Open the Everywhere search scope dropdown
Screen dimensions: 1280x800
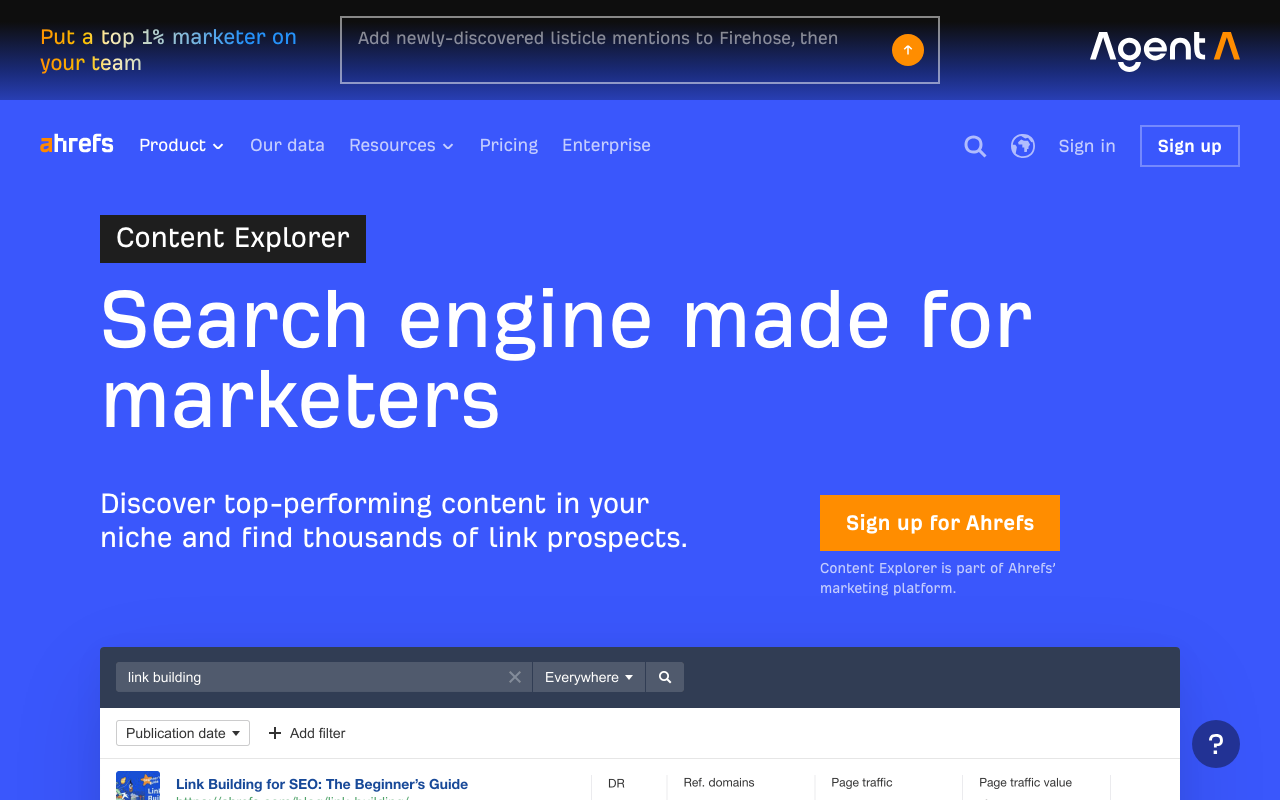[589, 677]
